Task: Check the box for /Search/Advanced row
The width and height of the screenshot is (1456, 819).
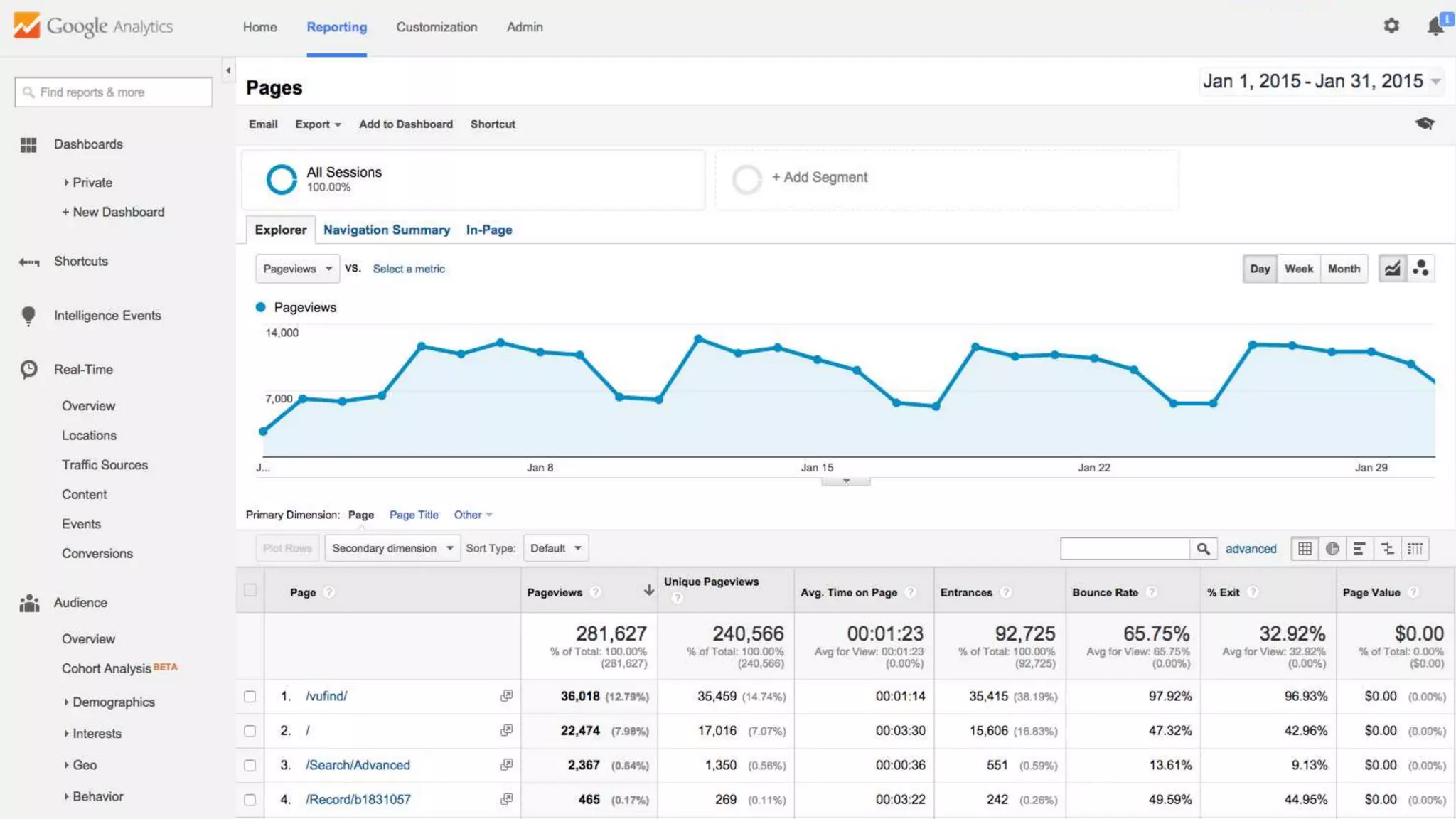Action: (250, 765)
